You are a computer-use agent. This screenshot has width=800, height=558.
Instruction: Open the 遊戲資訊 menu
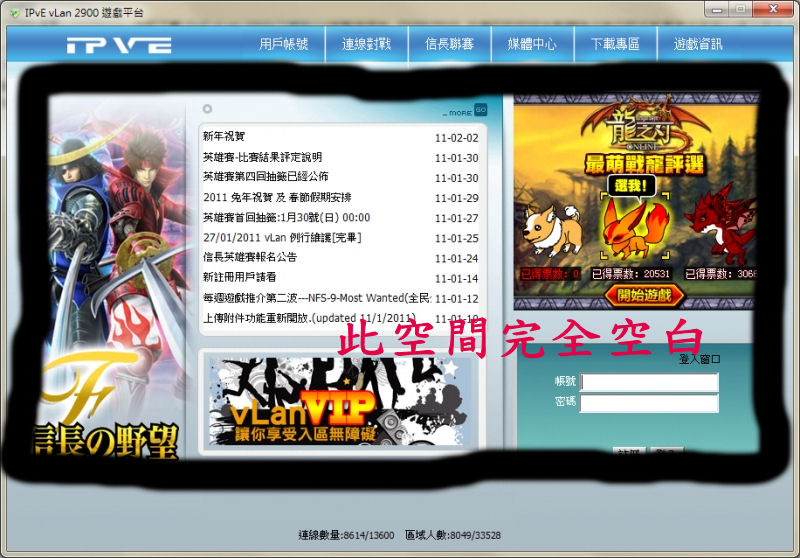tap(698, 44)
